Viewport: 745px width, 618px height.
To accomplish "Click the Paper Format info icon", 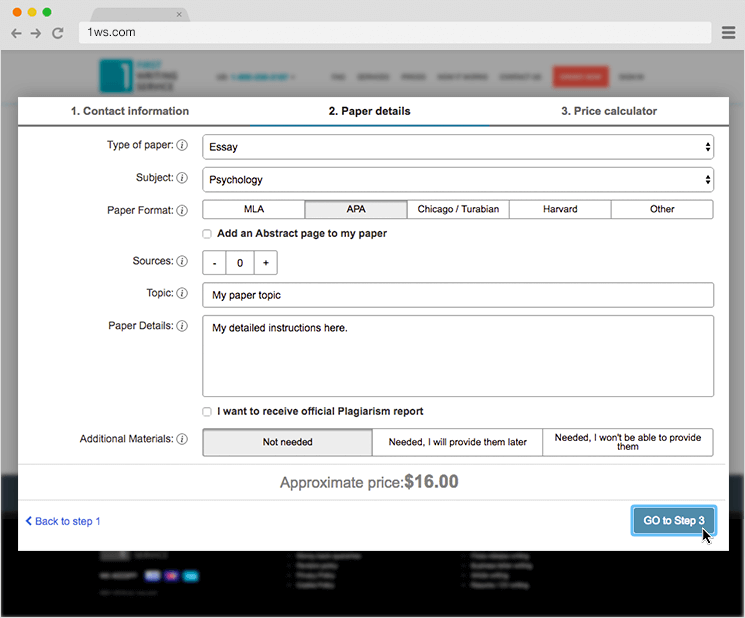I will pos(182,211).
